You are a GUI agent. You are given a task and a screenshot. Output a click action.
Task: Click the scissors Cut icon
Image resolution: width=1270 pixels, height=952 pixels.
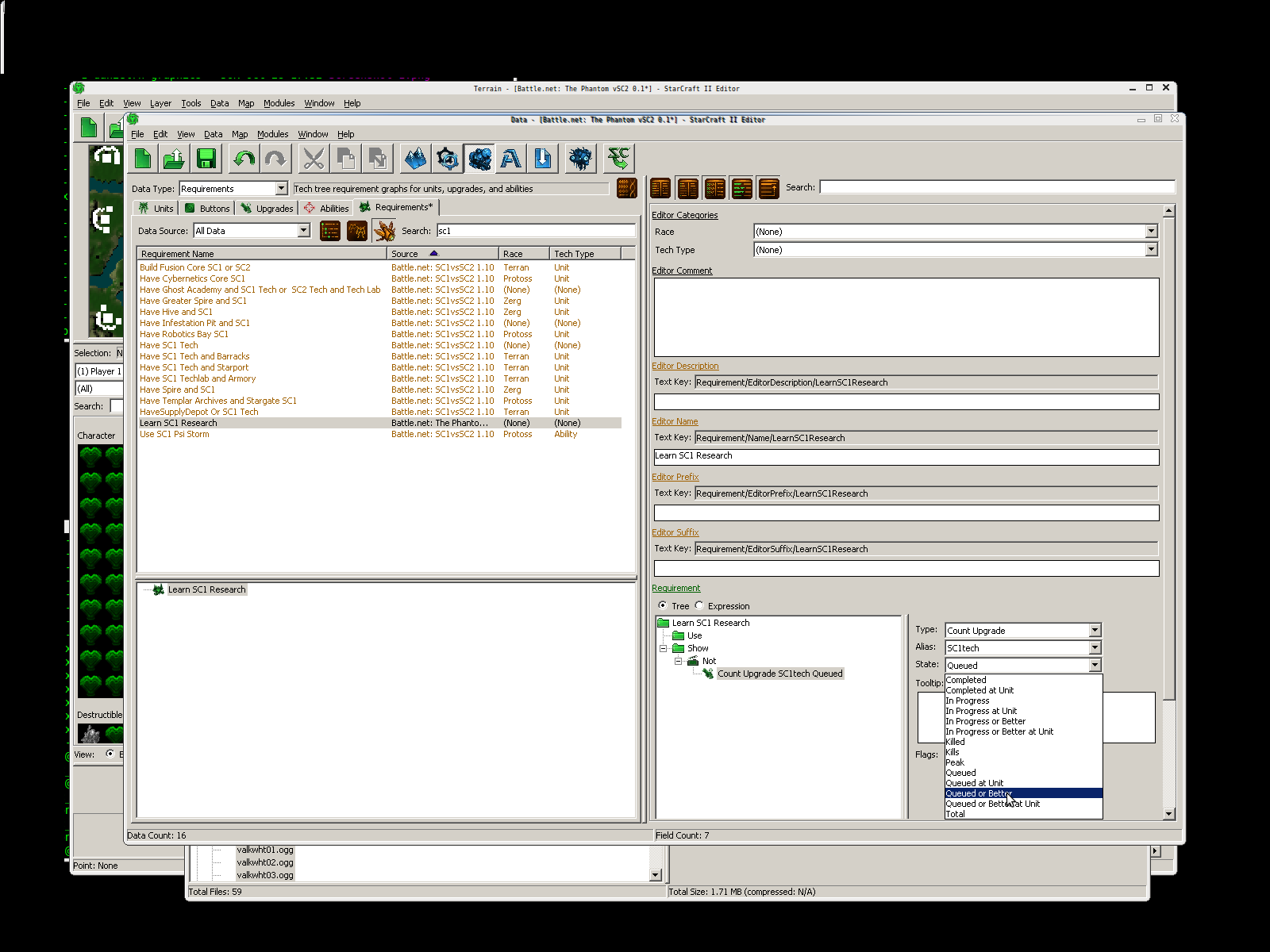[x=314, y=159]
